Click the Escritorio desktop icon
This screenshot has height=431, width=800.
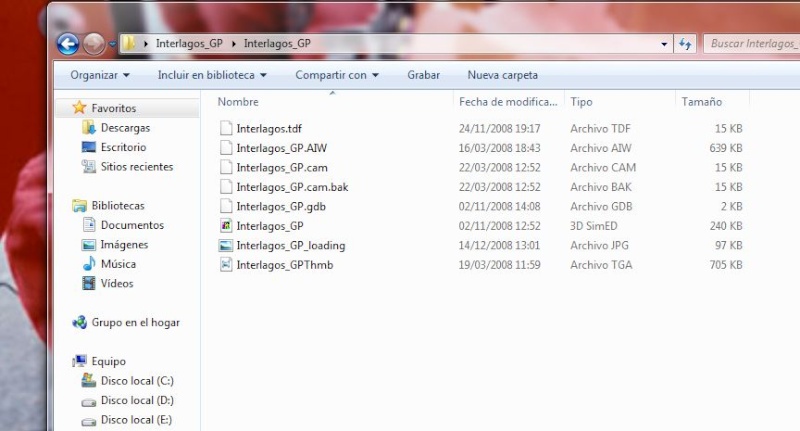[89, 147]
